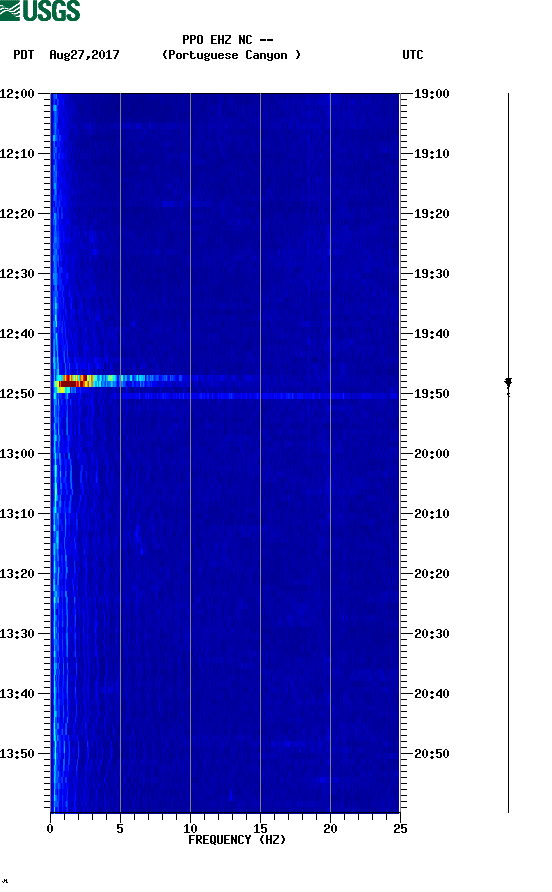Click the '19:30' UTC time label
Viewport: 552px width, 892px height.
pyautogui.click(x=431, y=274)
